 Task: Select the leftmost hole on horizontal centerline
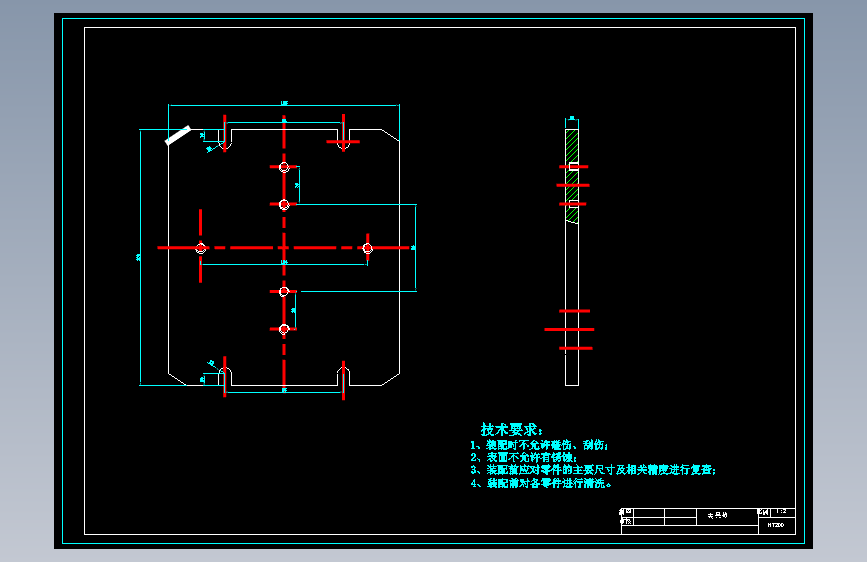(x=201, y=248)
